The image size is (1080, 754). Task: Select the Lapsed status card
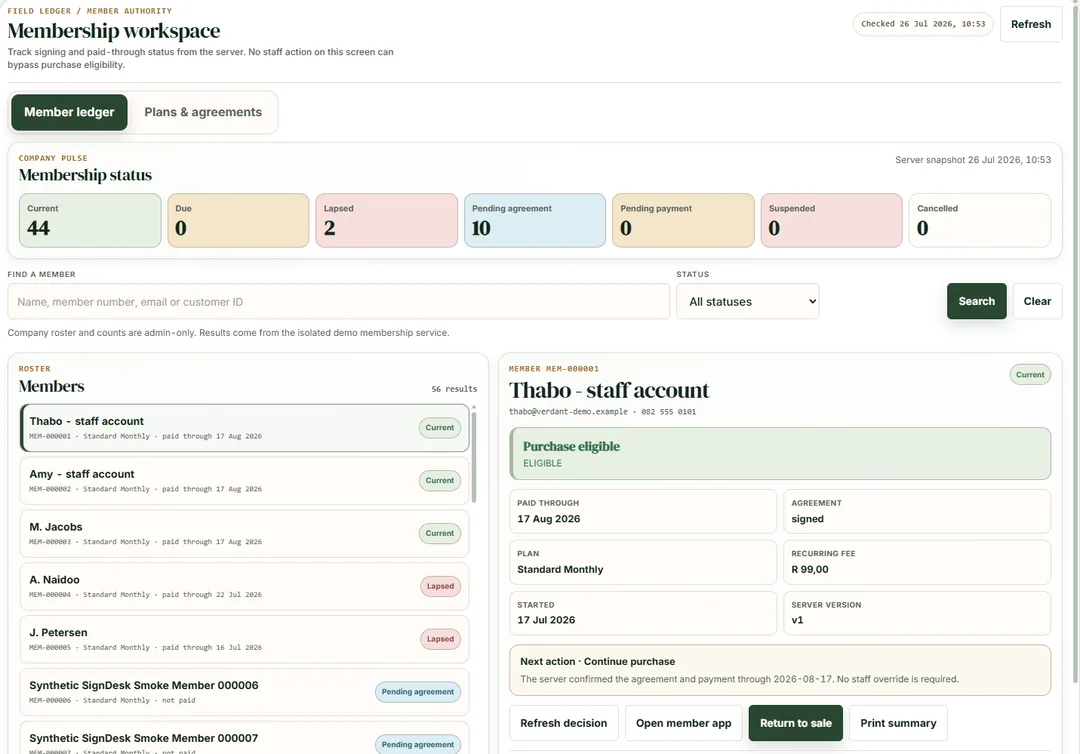[386, 220]
